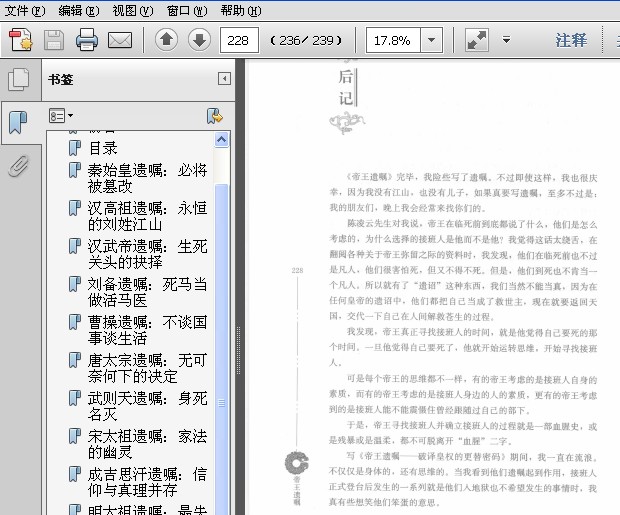Click bookmark icon beside 汉武帝遗嘱
This screenshot has height=515, width=620.
(x=74, y=246)
